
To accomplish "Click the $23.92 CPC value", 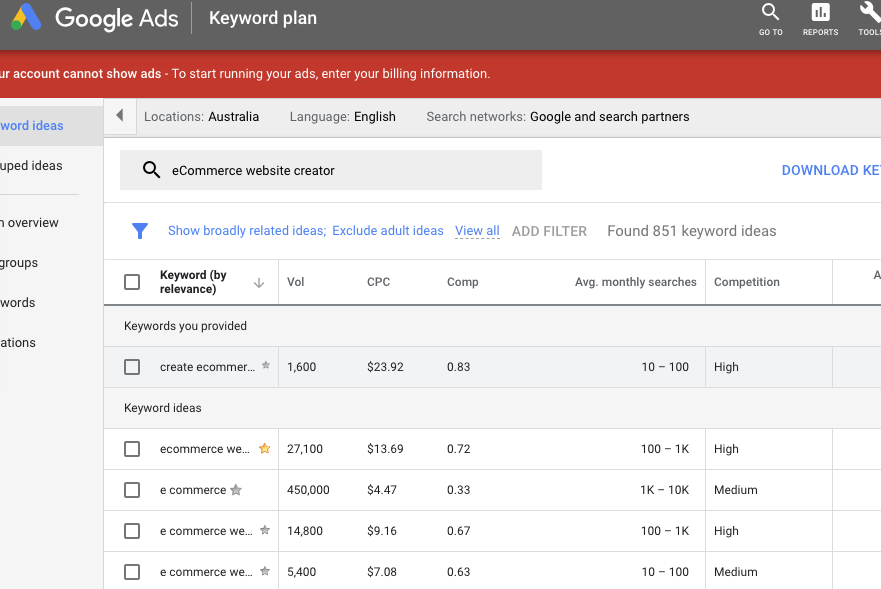I will tap(385, 367).
